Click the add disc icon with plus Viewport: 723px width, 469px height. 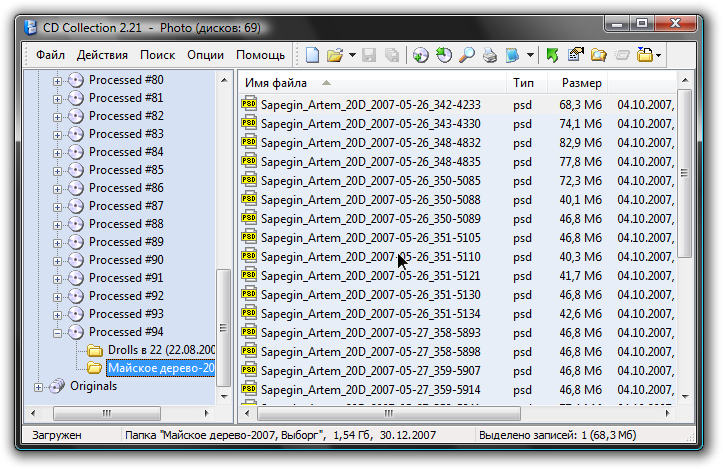point(420,55)
